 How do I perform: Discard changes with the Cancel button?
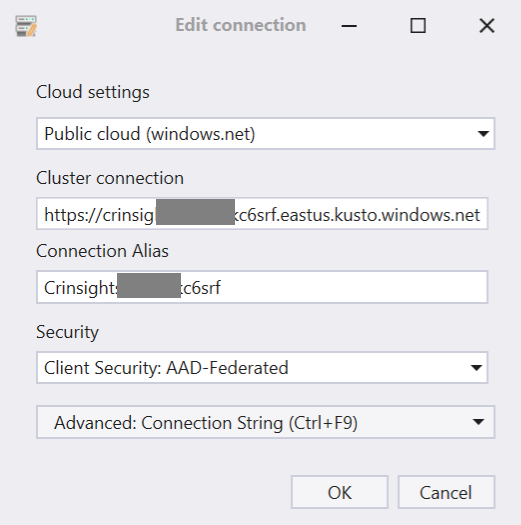(446, 492)
